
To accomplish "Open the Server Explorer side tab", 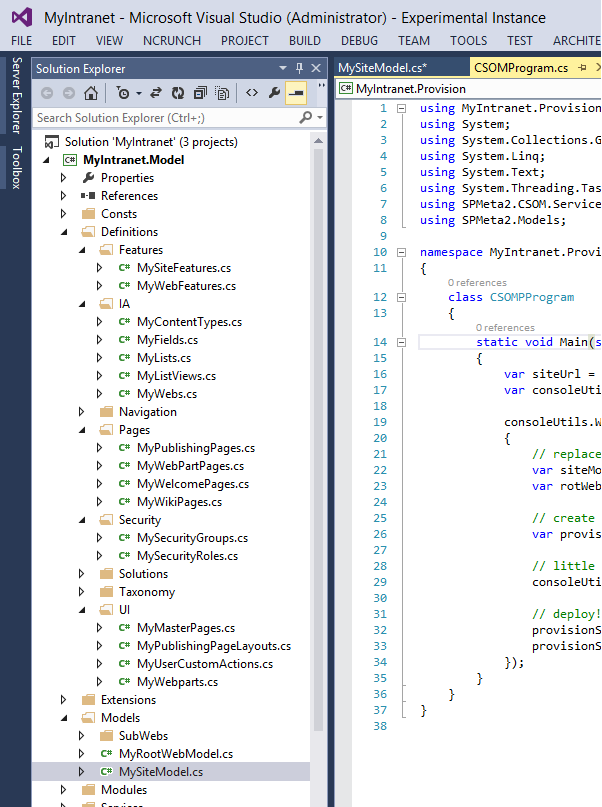I will pos(16,96).
